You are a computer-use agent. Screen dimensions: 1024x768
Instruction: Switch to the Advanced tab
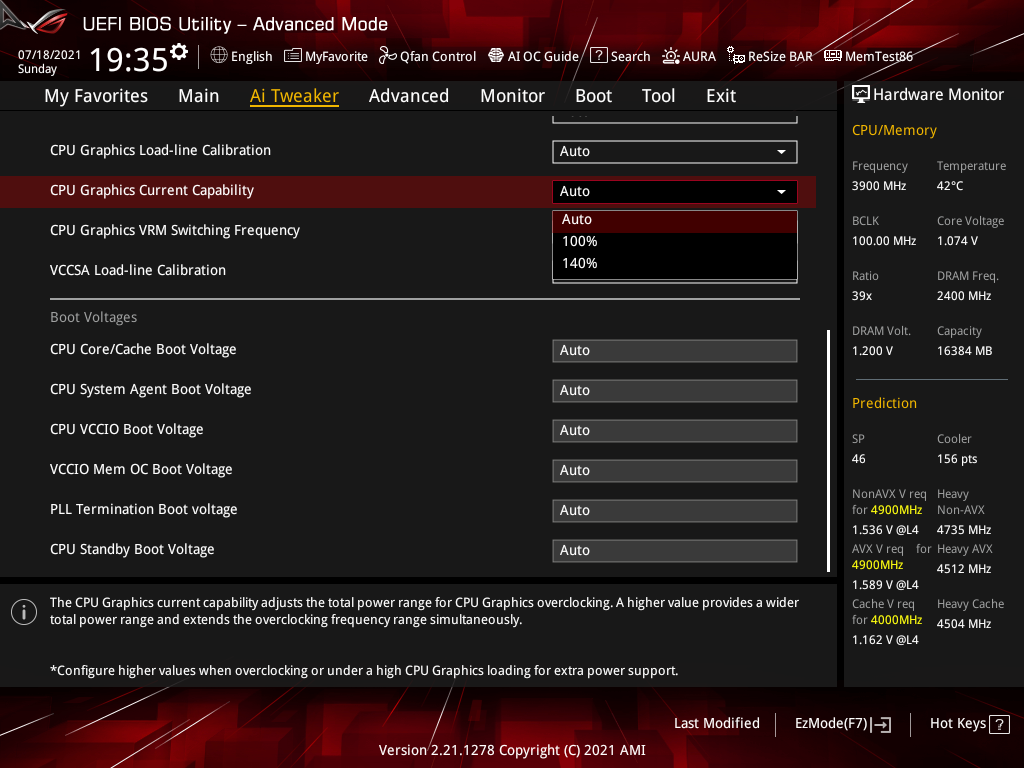(x=409, y=95)
